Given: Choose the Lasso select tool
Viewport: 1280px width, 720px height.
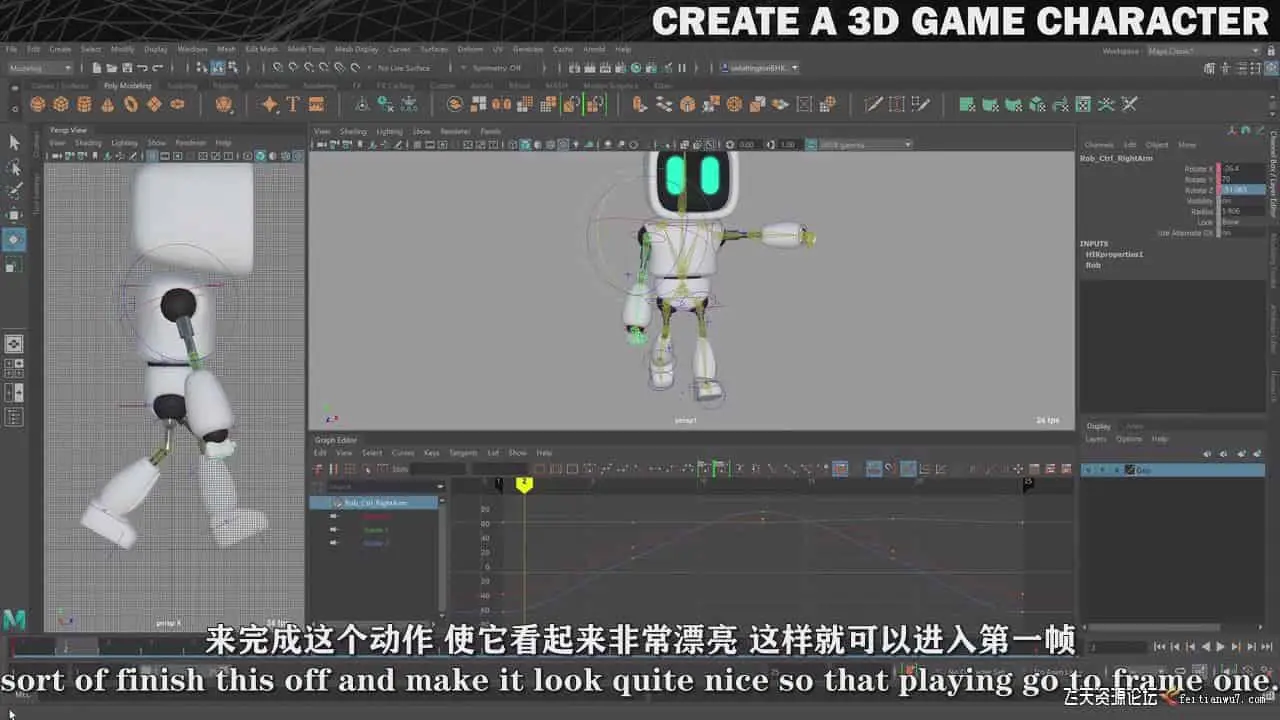Looking at the screenshot, I should 14,167.
